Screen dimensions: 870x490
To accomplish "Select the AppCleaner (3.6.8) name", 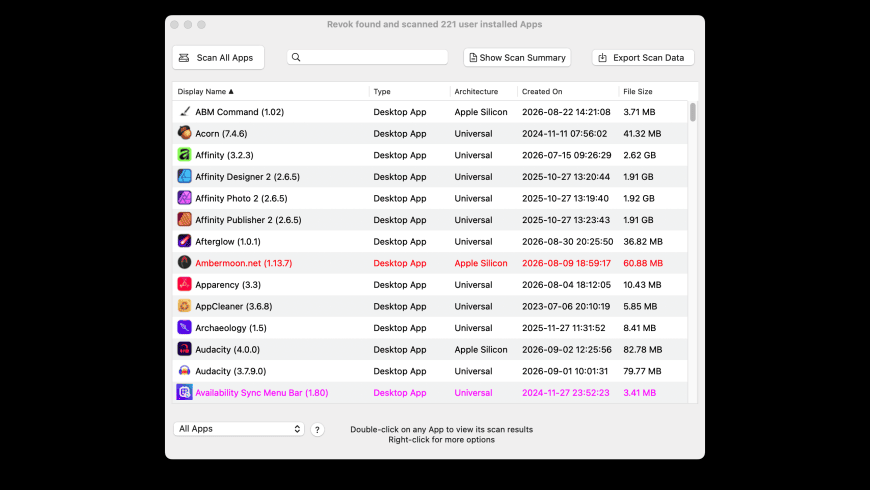I will pos(234,306).
